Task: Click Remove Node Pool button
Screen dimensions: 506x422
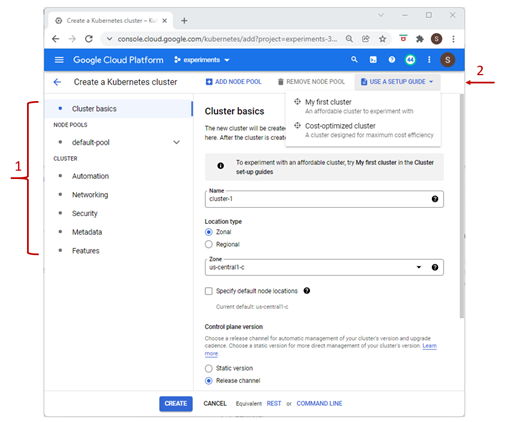Action: [311, 82]
